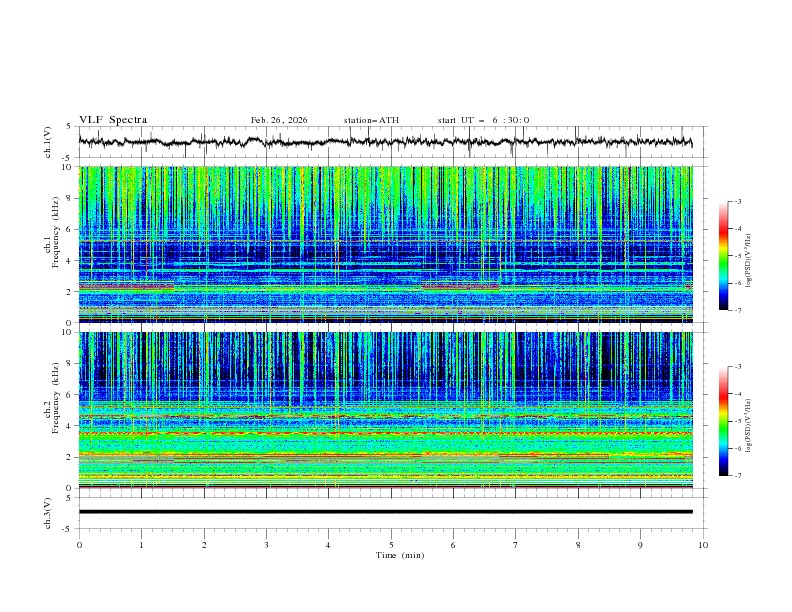The height and width of the screenshot is (612, 792).
Task: Click the 'VLF Spectra' title text
Action: coord(113,120)
